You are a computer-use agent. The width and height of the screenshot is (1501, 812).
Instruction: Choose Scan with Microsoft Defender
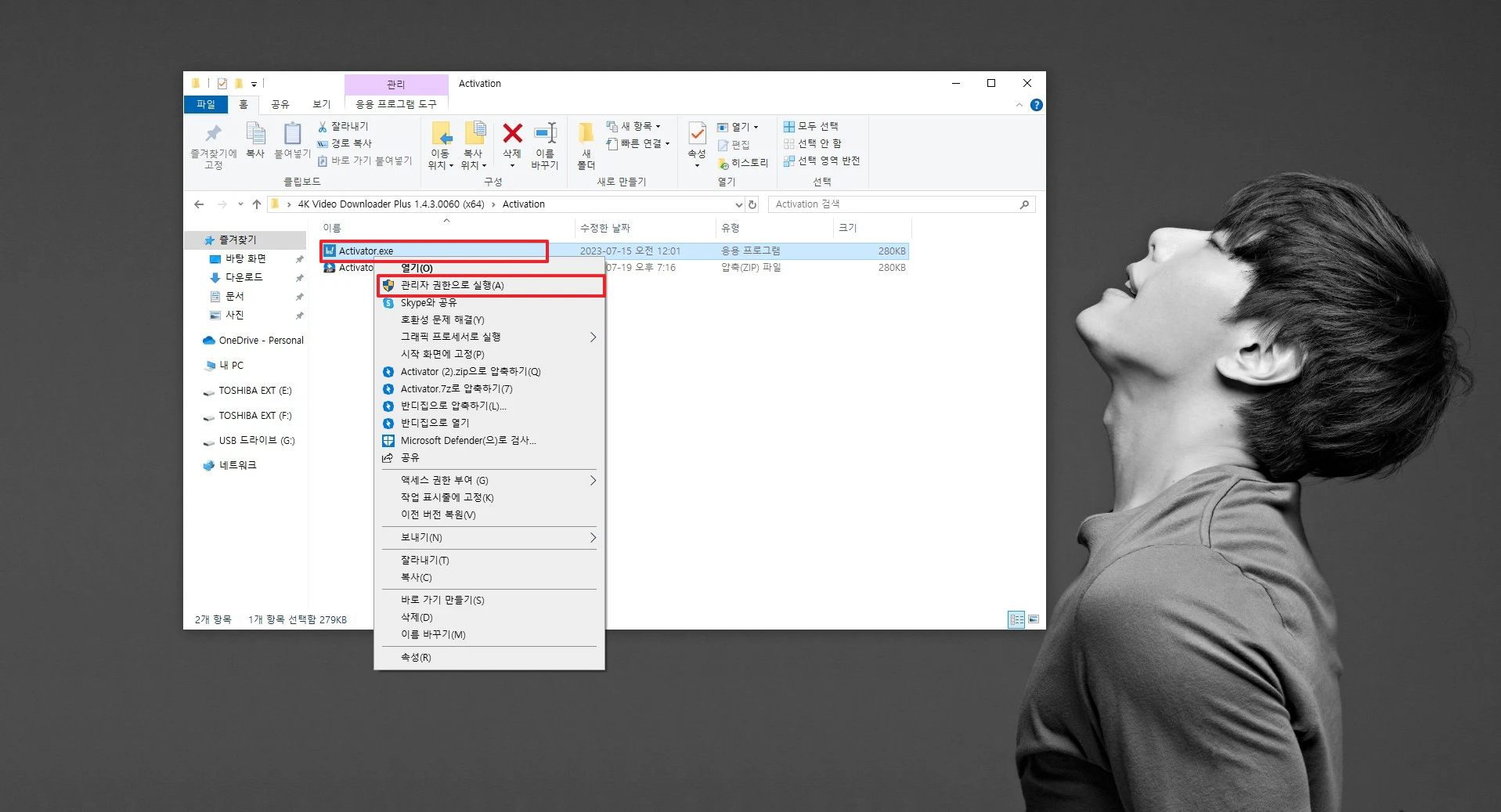click(489, 441)
